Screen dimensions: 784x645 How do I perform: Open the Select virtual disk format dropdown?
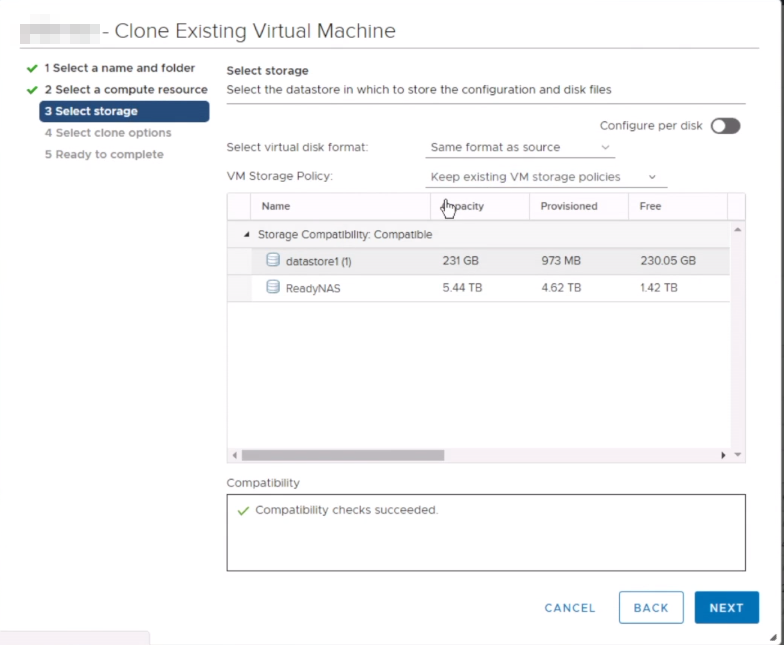click(520, 148)
